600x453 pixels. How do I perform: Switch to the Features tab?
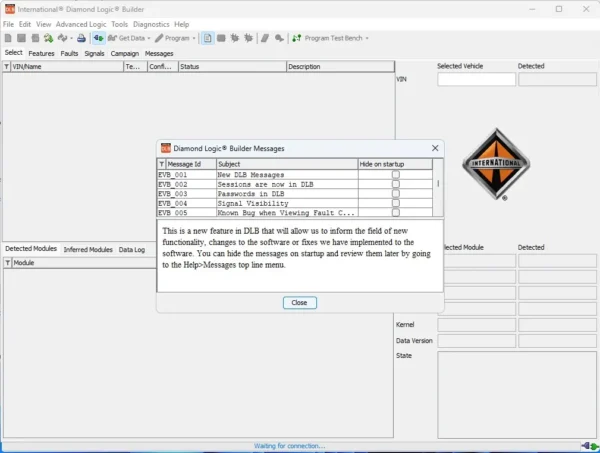coord(41,54)
